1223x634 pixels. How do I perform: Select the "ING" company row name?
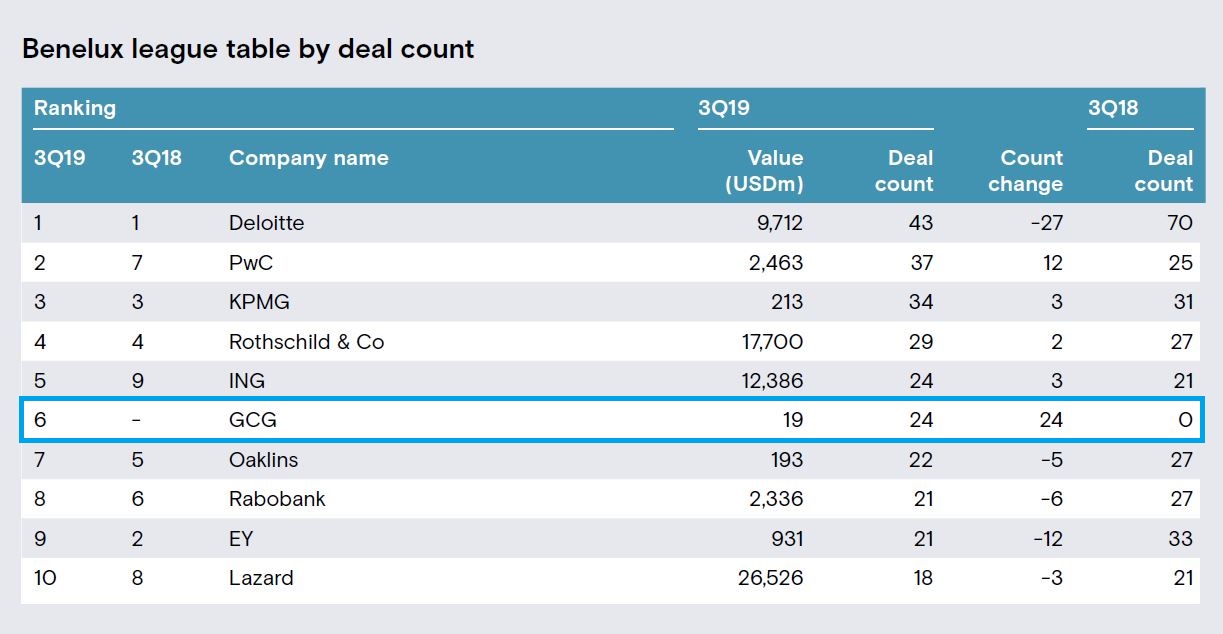pos(247,381)
